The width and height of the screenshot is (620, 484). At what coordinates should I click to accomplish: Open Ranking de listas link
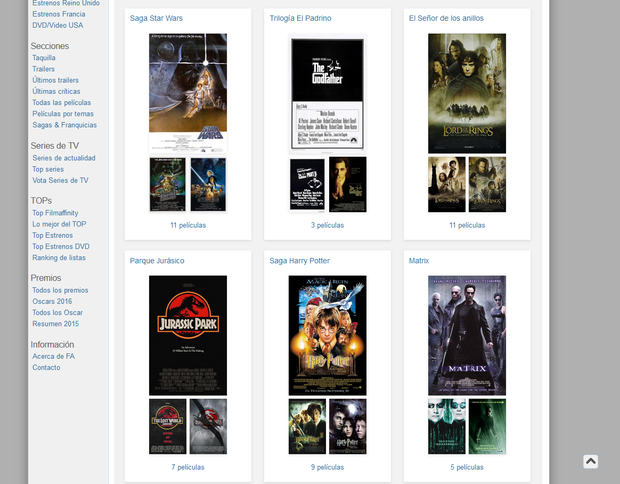tap(59, 257)
